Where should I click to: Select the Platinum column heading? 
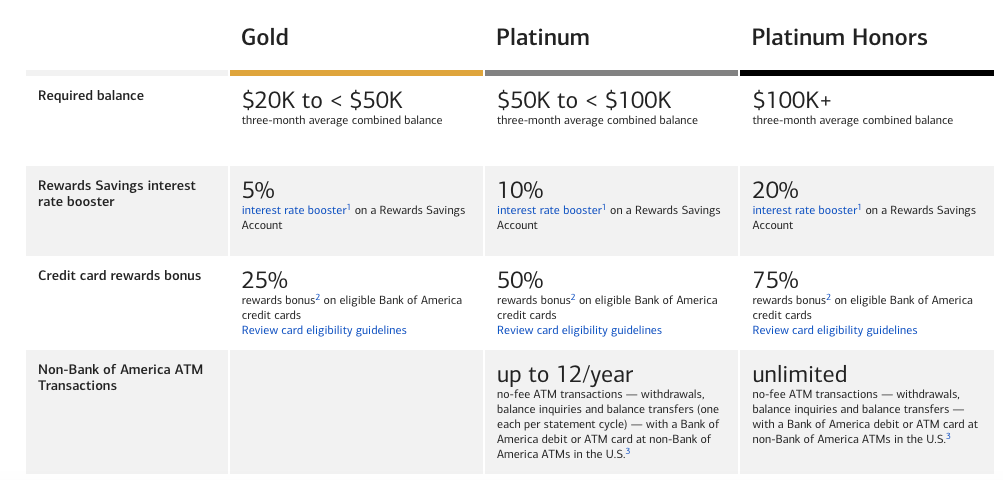point(543,38)
